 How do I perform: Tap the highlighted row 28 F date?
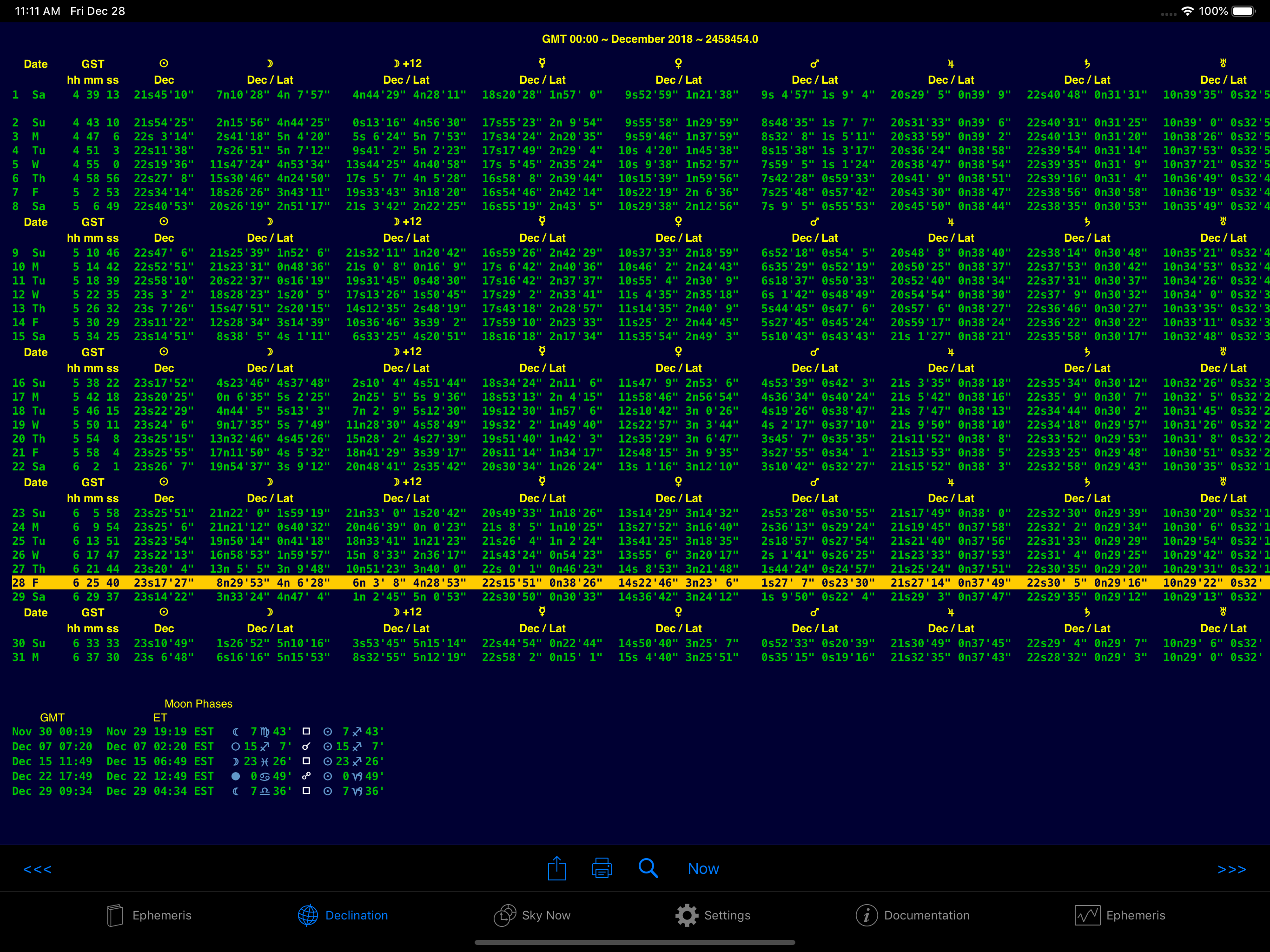point(26,583)
